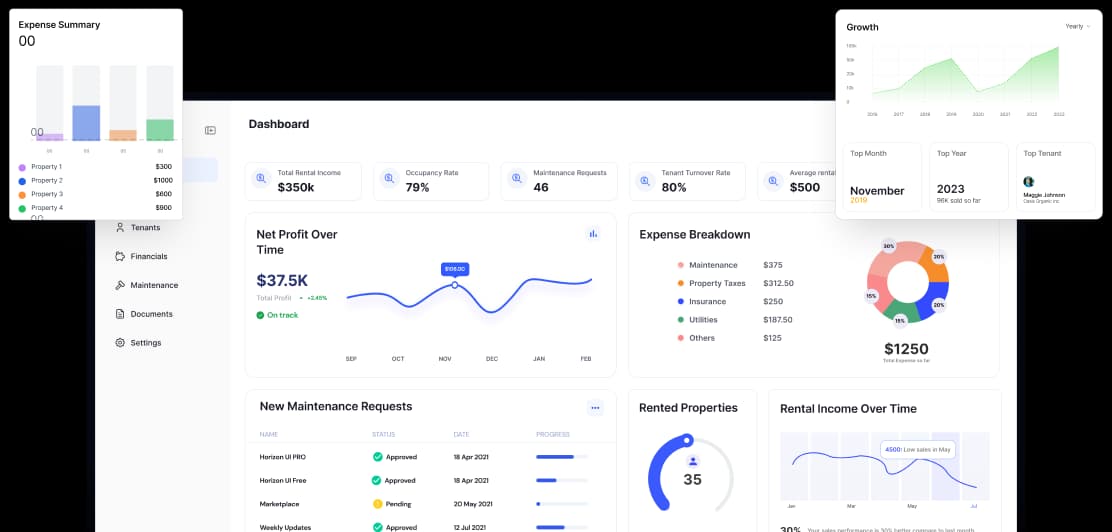Click the Top Month November card
Viewport: 1112px width, 532px height.
[x=882, y=177]
